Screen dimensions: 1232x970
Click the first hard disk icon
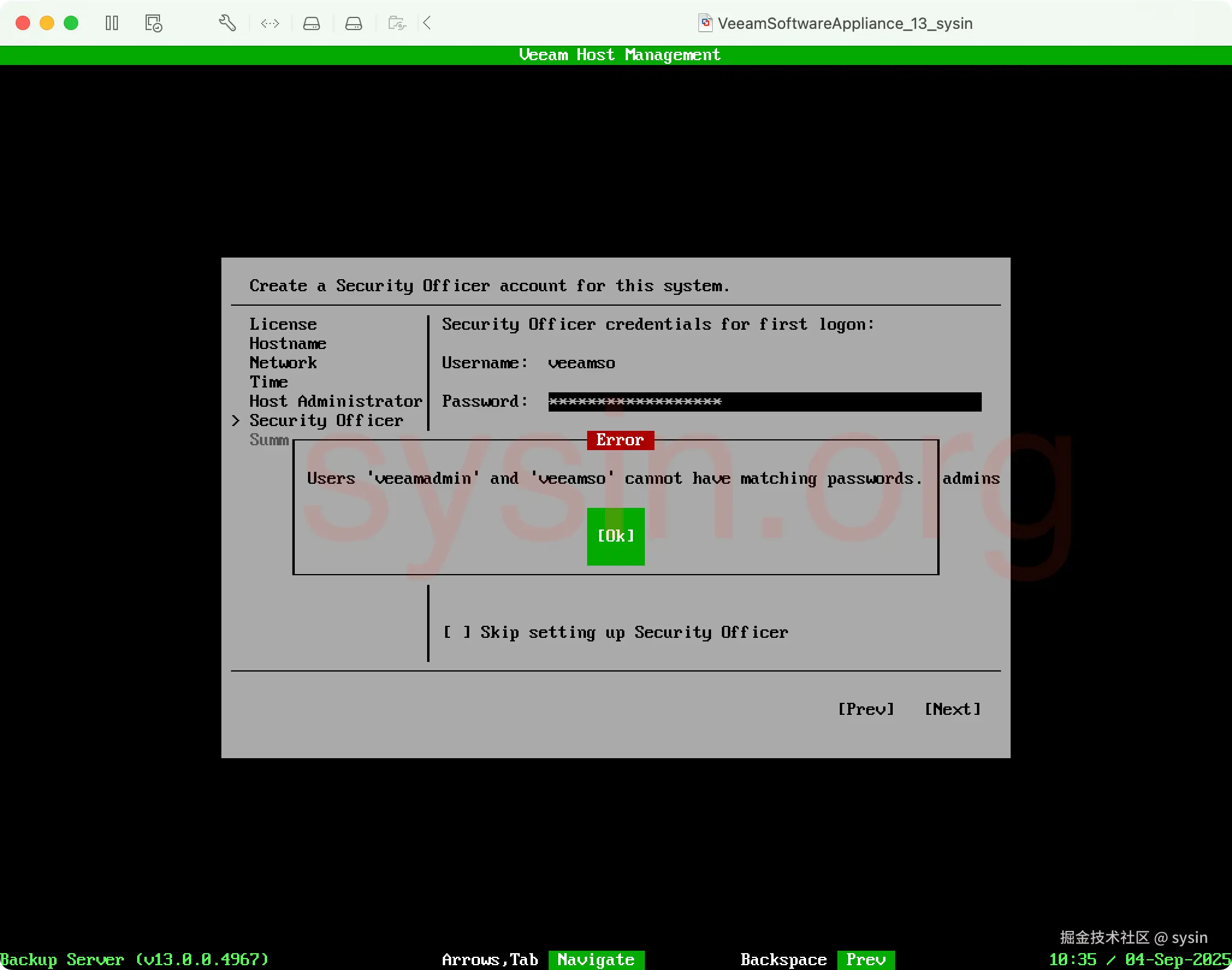311,23
